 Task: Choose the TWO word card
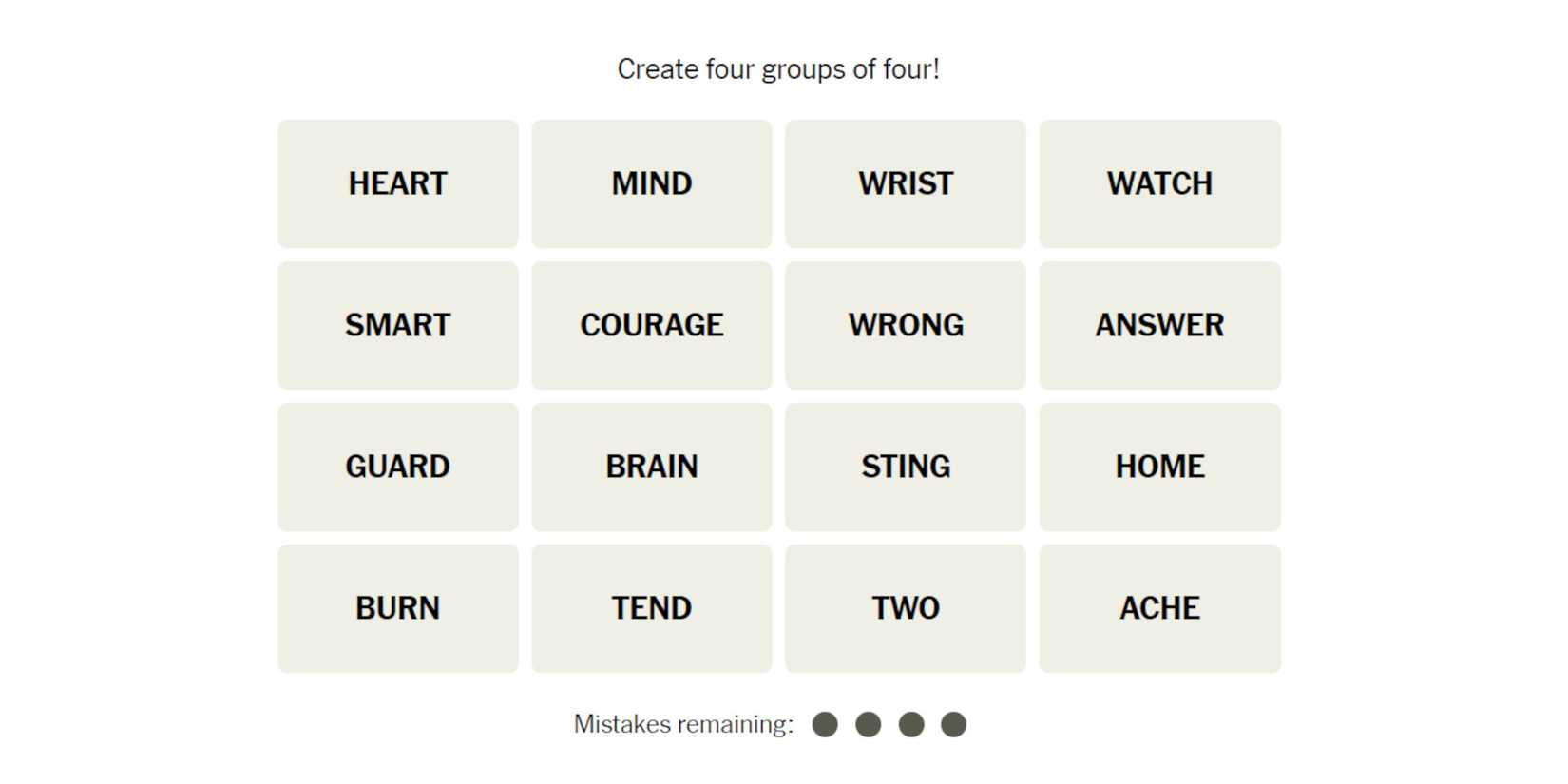pyautogui.click(x=906, y=608)
